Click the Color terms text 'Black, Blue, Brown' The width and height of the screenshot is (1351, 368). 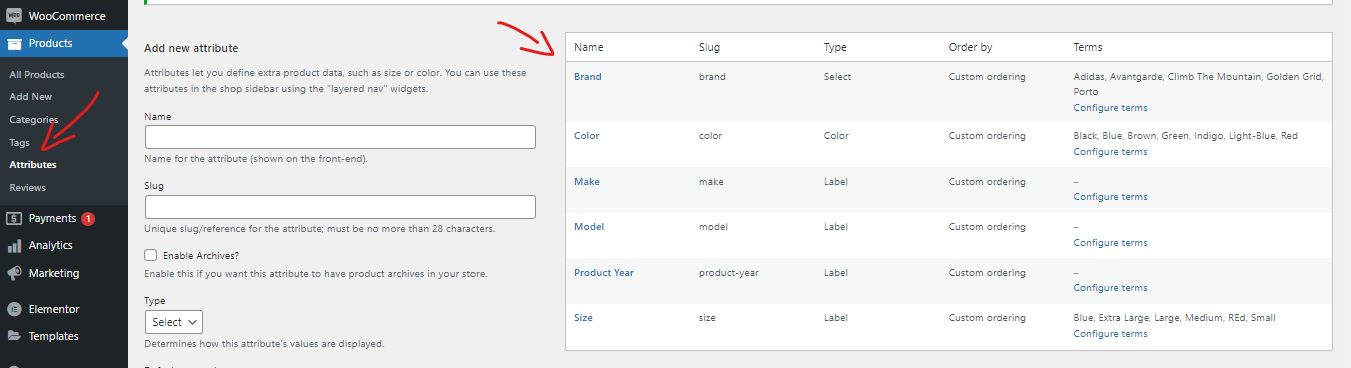point(1185,136)
